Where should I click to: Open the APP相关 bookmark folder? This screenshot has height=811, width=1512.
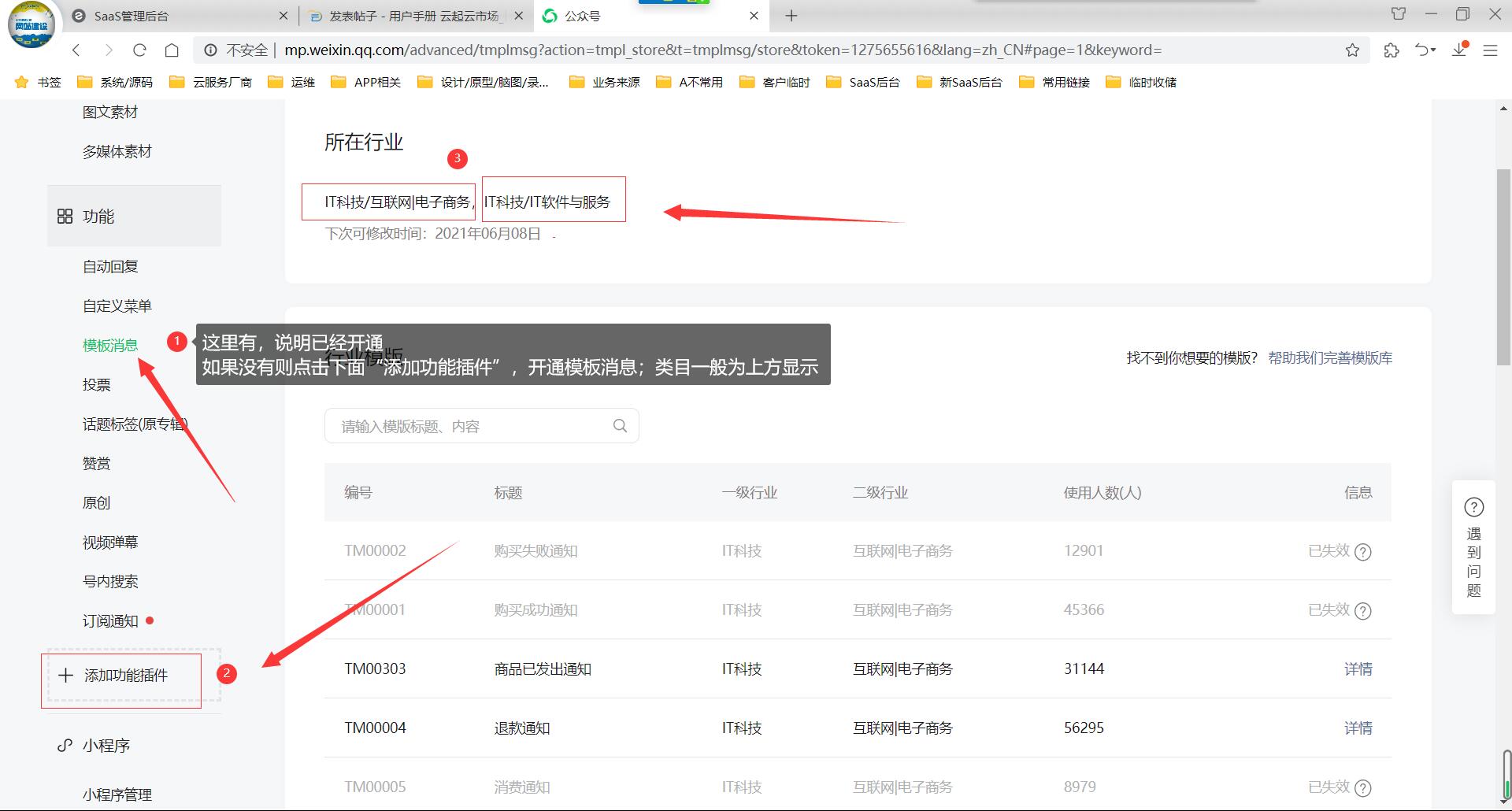pyautogui.click(x=365, y=82)
